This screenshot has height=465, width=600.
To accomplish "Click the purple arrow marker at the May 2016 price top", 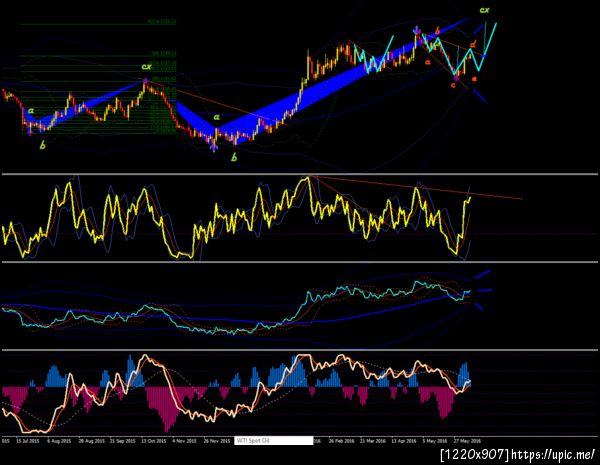I will click(x=417, y=30).
